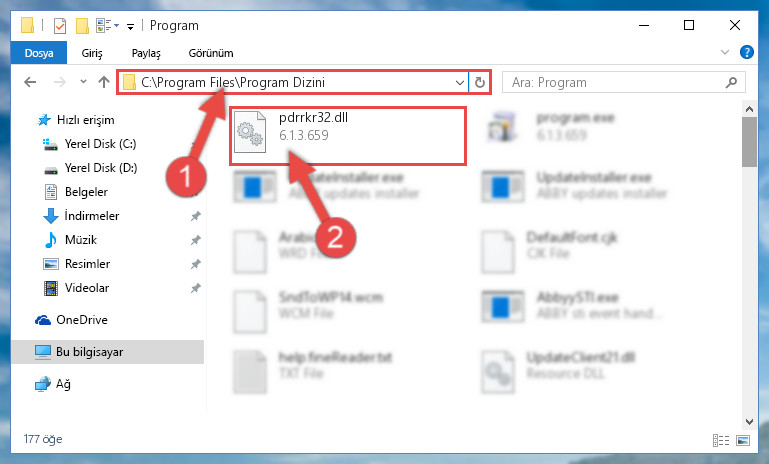Viewport: 769px width, 464px height.
Task: Open İndirmeler in quick access
Action: coord(92,216)
